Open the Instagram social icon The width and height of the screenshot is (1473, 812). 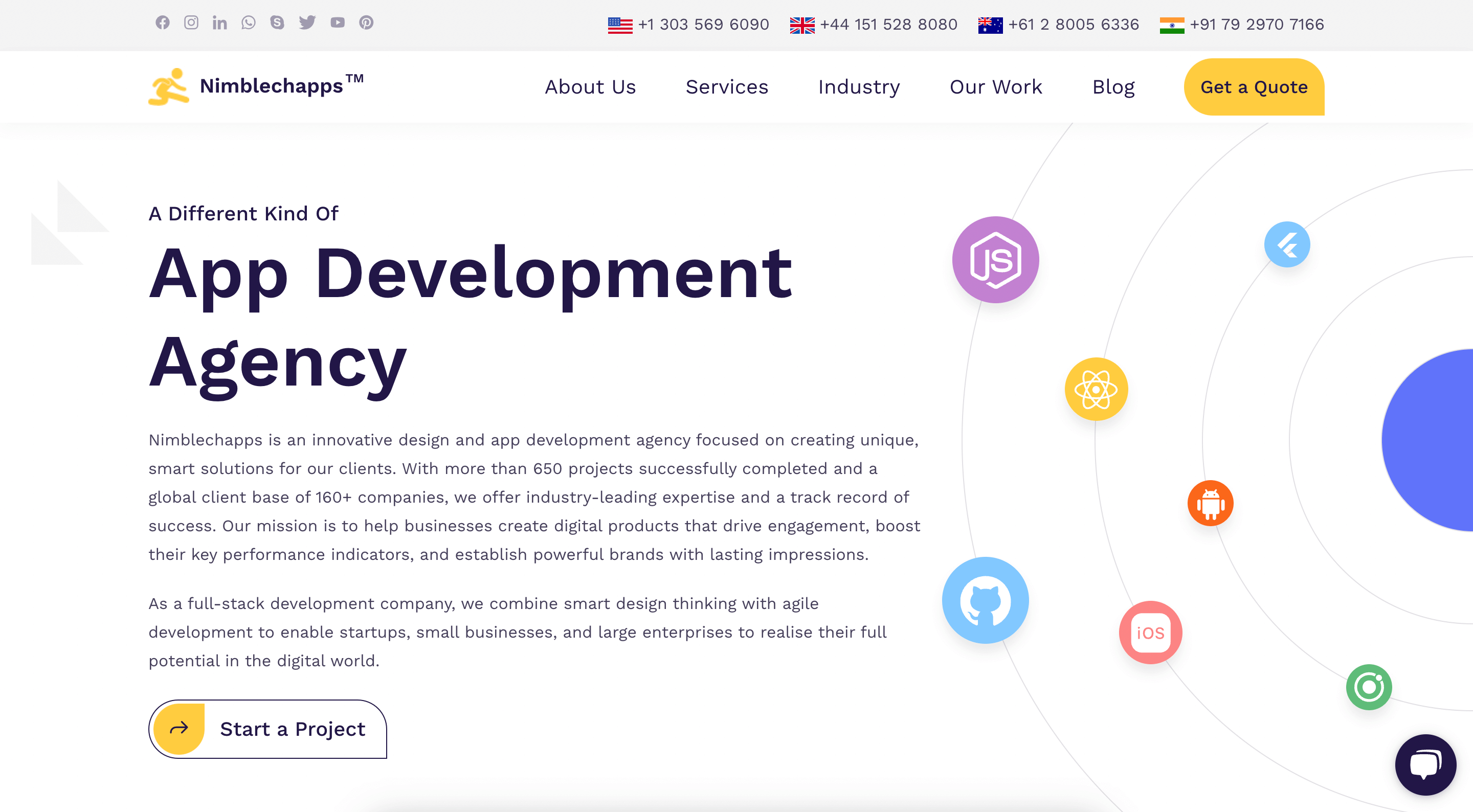pos(191,22)
